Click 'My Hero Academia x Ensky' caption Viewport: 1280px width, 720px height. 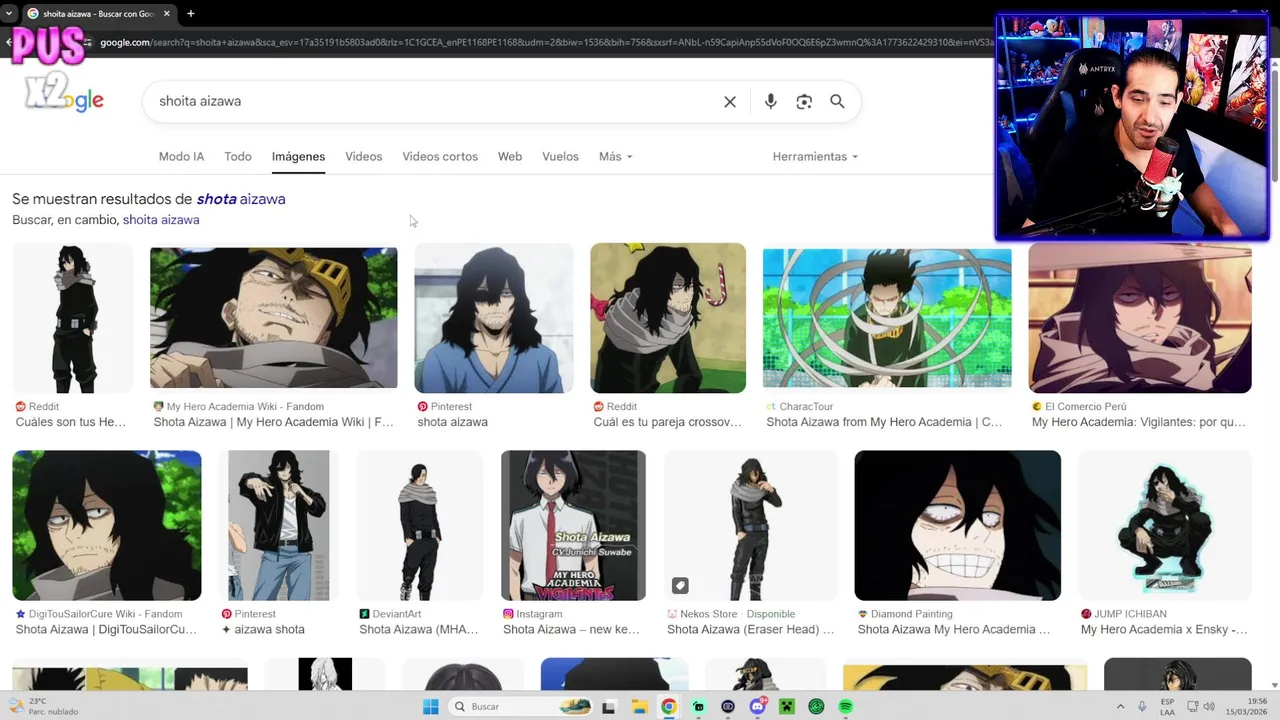tap(1164, 629)
